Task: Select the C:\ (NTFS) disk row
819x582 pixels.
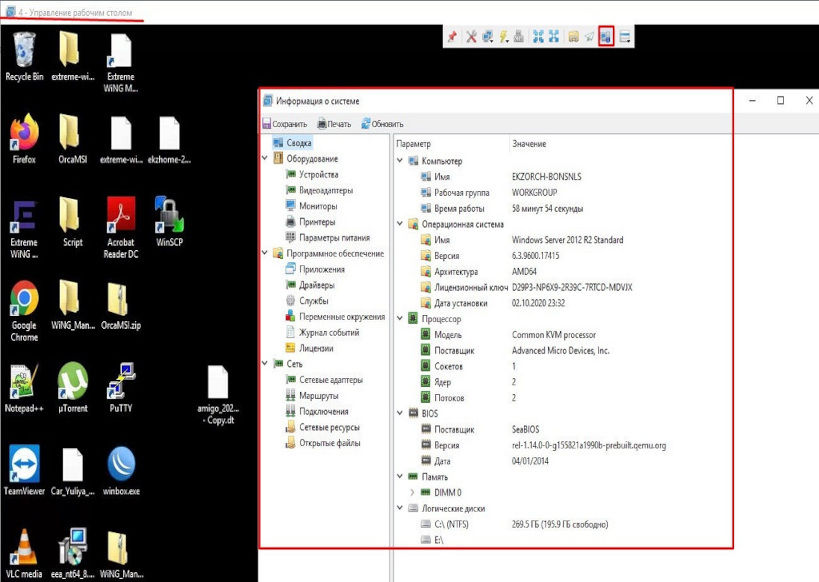Action: click(514, 524)
